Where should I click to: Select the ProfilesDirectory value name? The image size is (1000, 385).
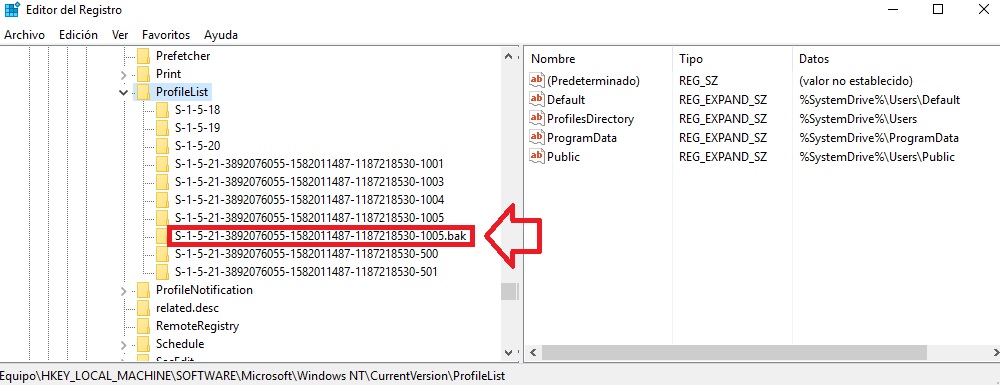[x=591, y=119]
